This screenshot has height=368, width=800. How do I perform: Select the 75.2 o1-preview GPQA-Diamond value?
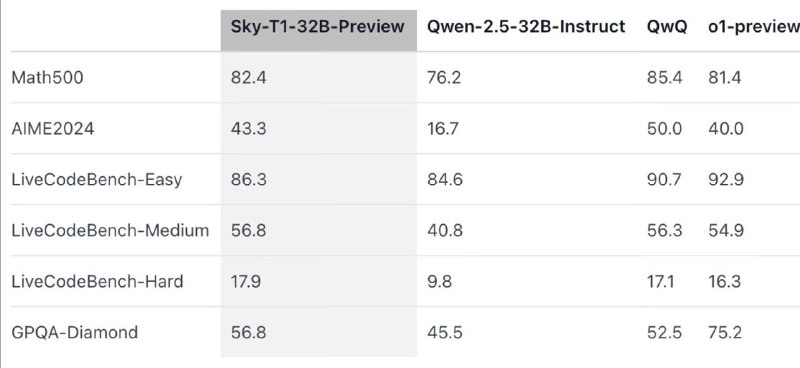point(725,333)
